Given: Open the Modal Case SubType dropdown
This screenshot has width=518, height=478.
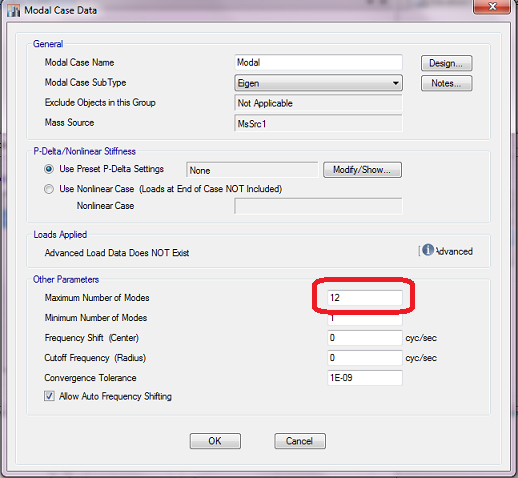Looking at the screenshot, I should point(318,83).
